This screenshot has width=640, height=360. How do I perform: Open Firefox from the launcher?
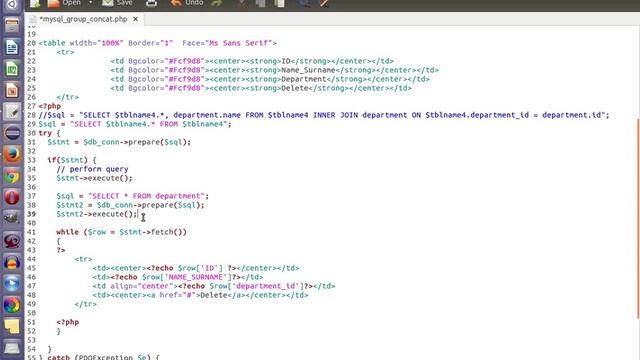point(12,155)
